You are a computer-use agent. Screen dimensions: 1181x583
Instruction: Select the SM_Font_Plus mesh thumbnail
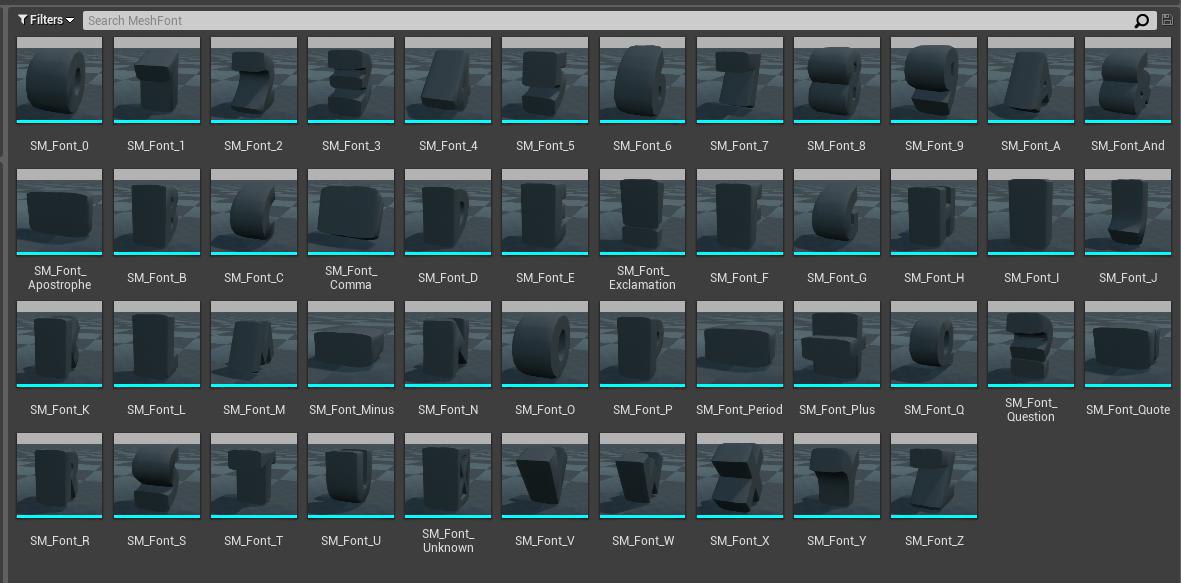tap(837, 344)
